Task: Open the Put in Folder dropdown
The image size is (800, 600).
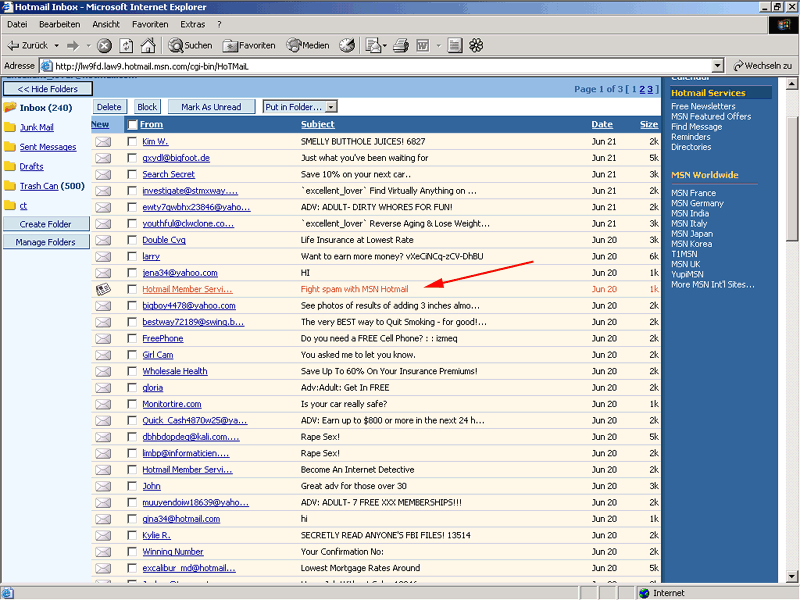Action: point(301,107)
